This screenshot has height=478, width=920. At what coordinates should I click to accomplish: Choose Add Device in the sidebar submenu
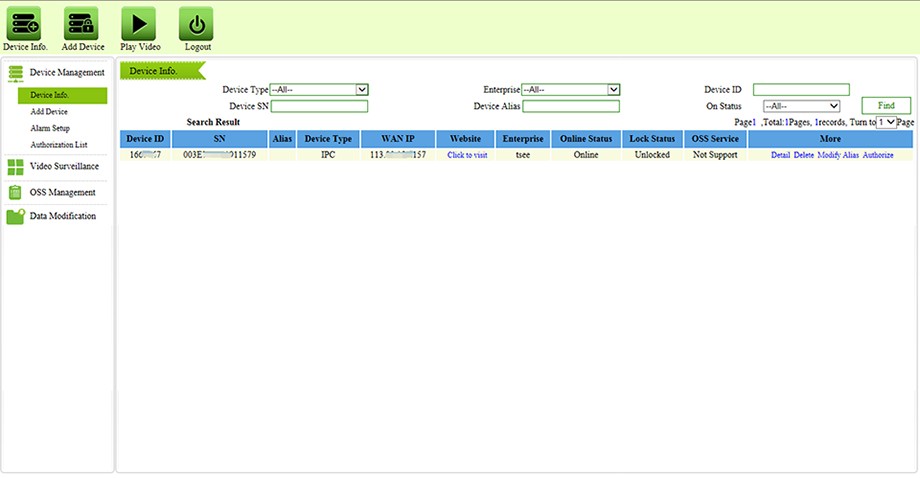coord(49,111)
